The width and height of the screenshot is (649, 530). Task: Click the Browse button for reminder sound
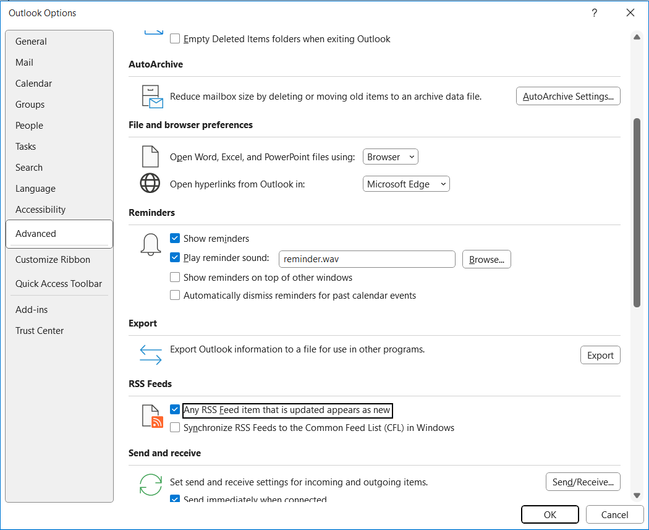click(x=487, y=259)
